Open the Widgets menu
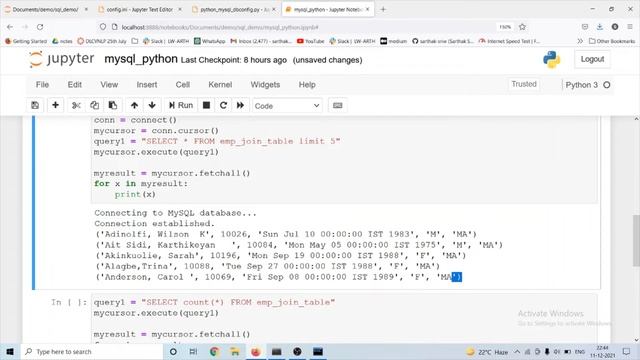640x360 pixels. 265,84
